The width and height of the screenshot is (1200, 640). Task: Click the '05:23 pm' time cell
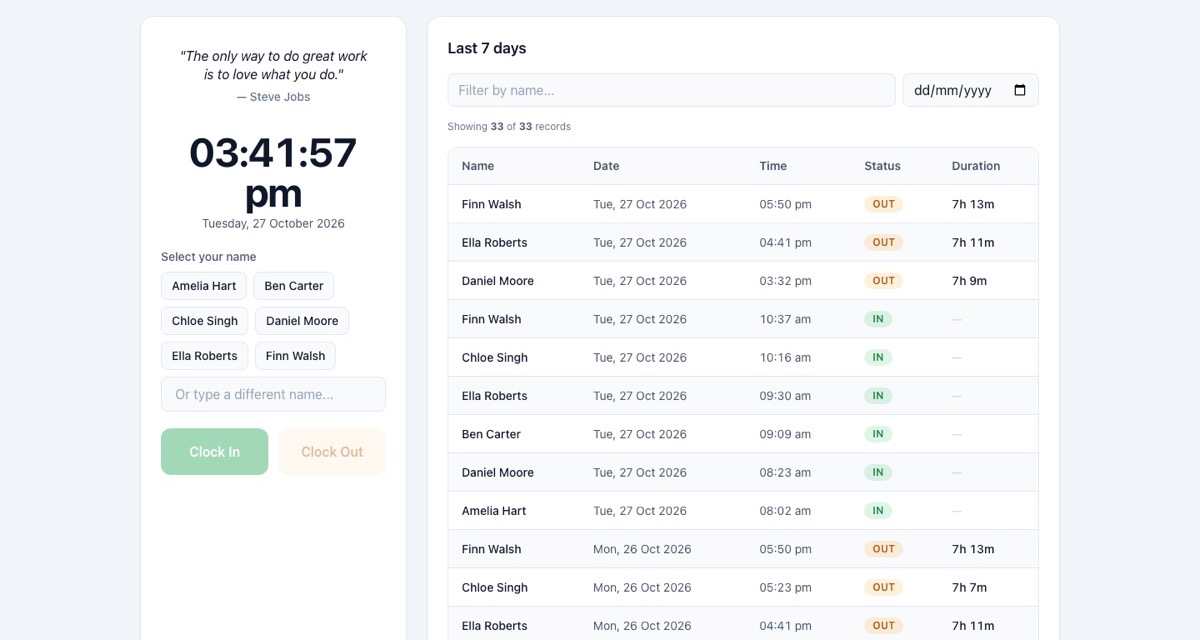pos(785,588)
